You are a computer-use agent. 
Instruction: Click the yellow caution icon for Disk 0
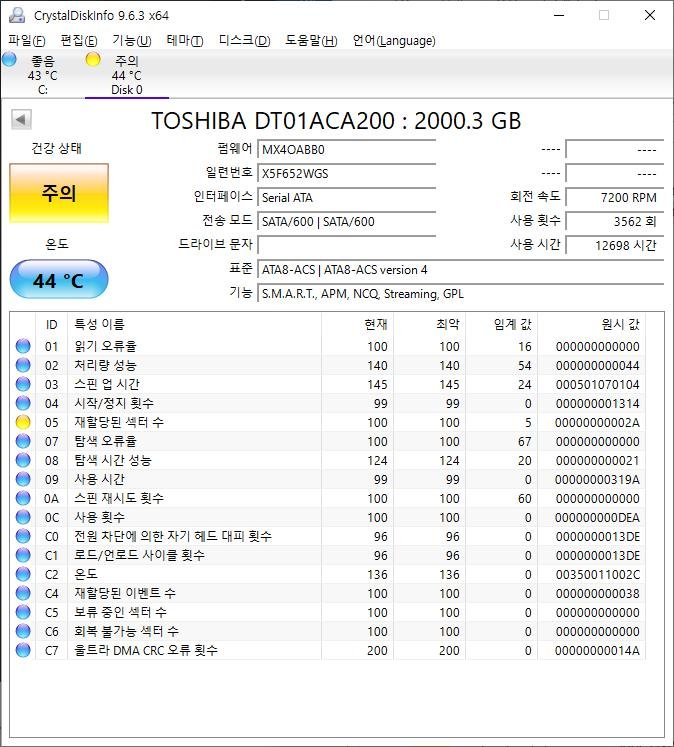coord(93,60)
